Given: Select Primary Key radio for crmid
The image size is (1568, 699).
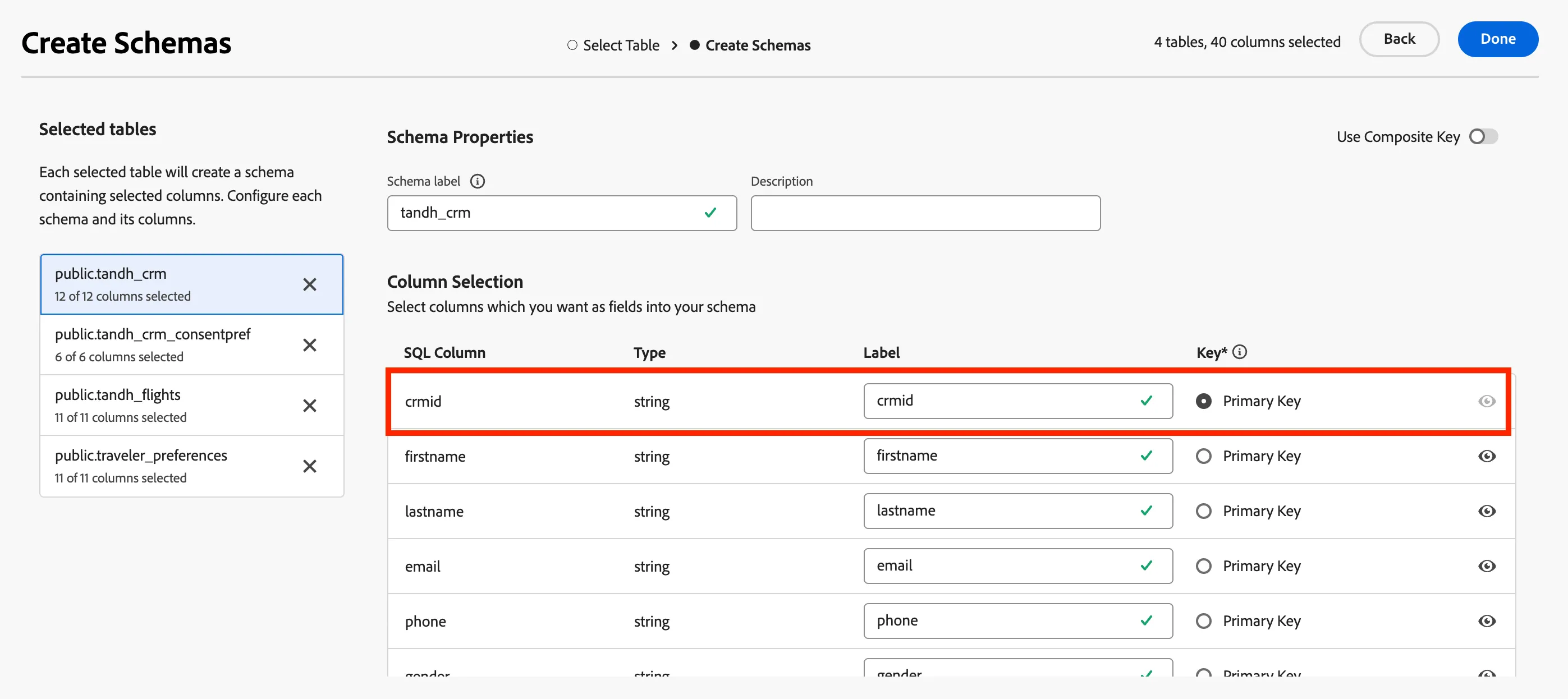Looking at the screenshot, I should pos(1203,401).
